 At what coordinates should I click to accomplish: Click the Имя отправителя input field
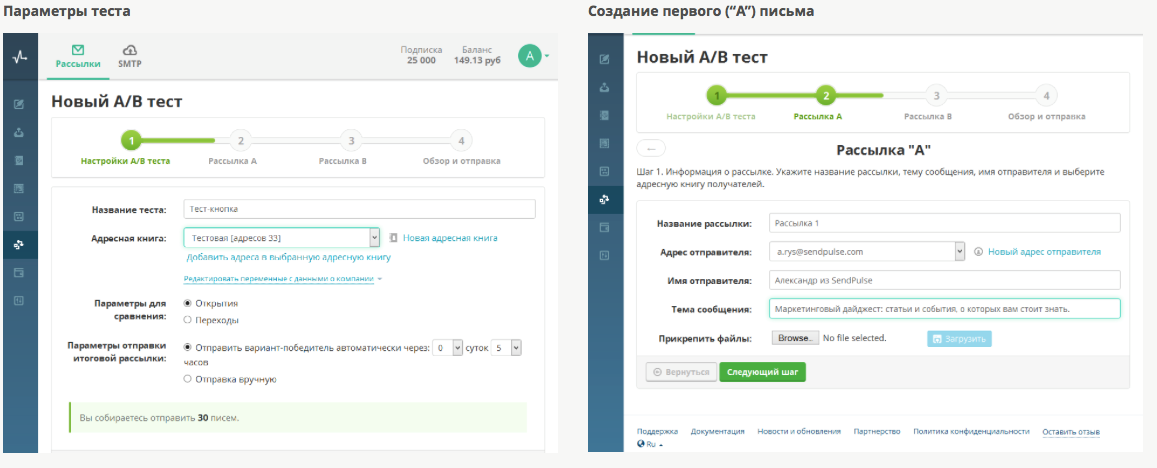944,281
